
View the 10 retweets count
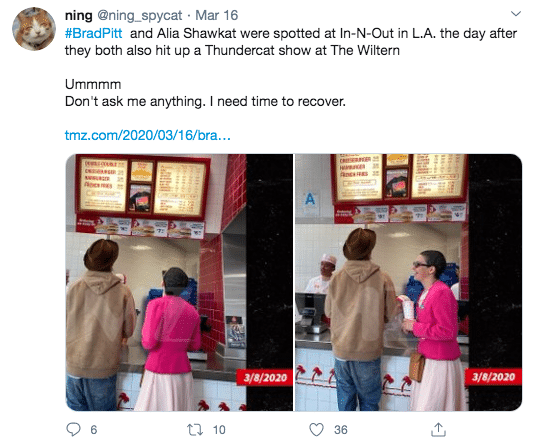[x=219, y=430]
